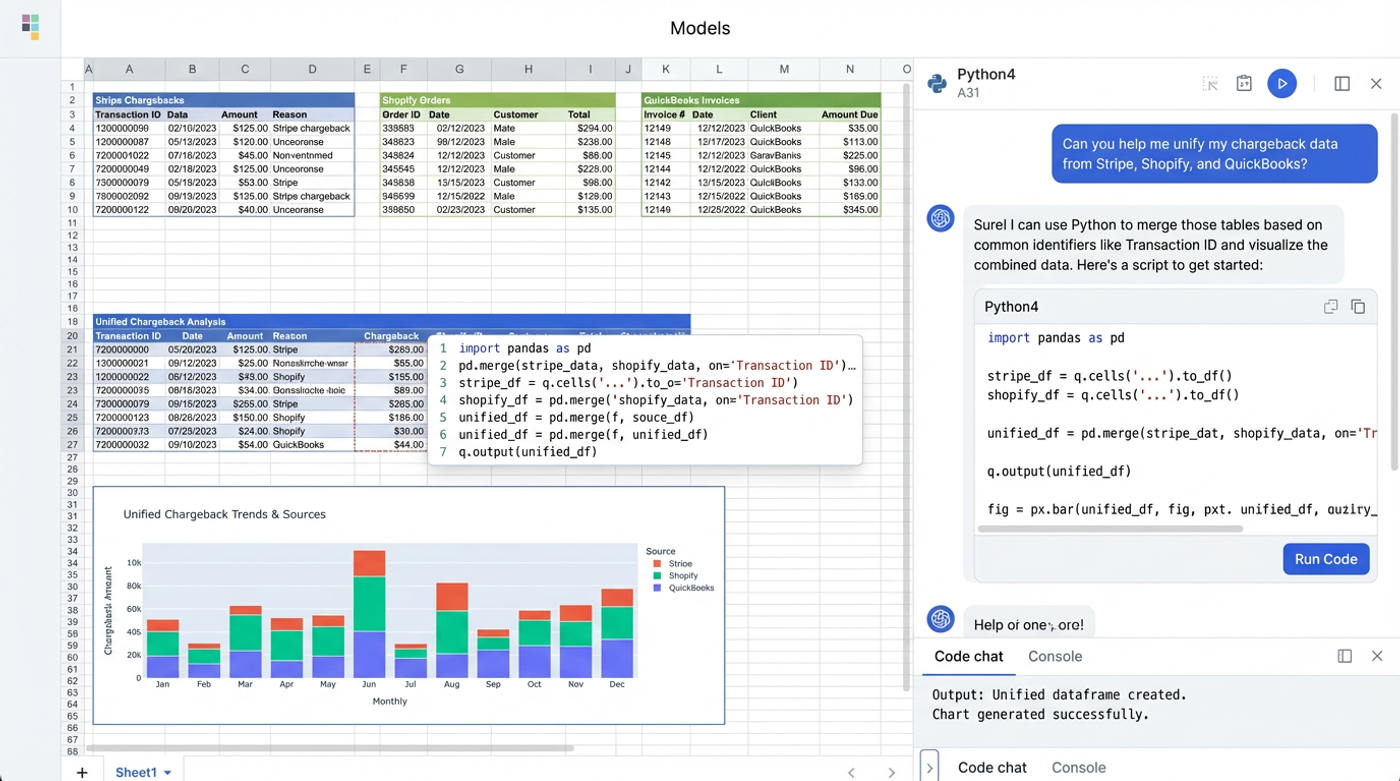Click the "Amount Due" column heading

pos(850,114)
